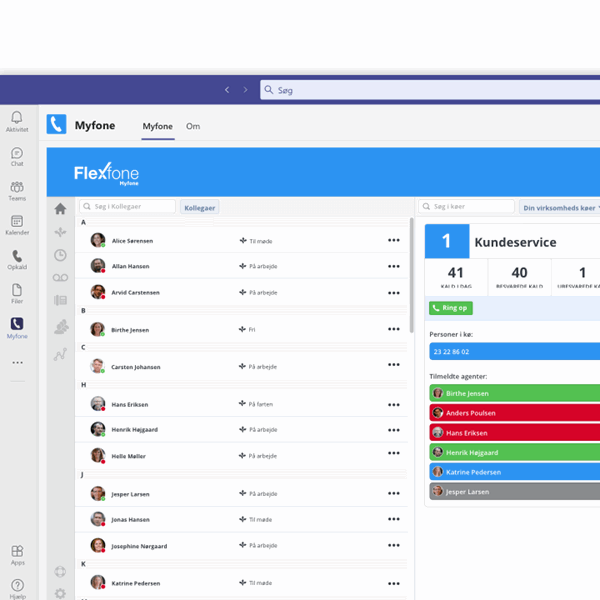Open the Apps icon in the Teams sidebar
Image resolution: width=600 pixels, height=600 pixels.
click(x=16, y=554)
